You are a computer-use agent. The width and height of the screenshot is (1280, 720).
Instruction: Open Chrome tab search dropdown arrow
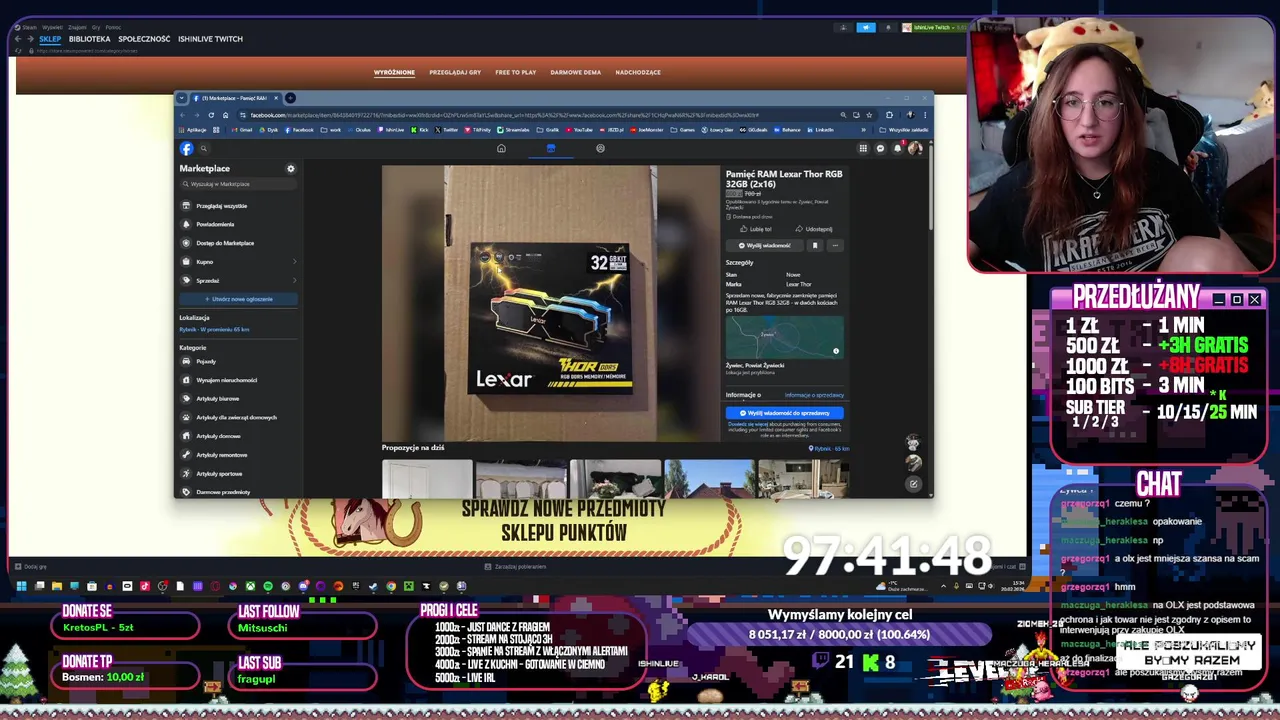[x=181, y=98]
